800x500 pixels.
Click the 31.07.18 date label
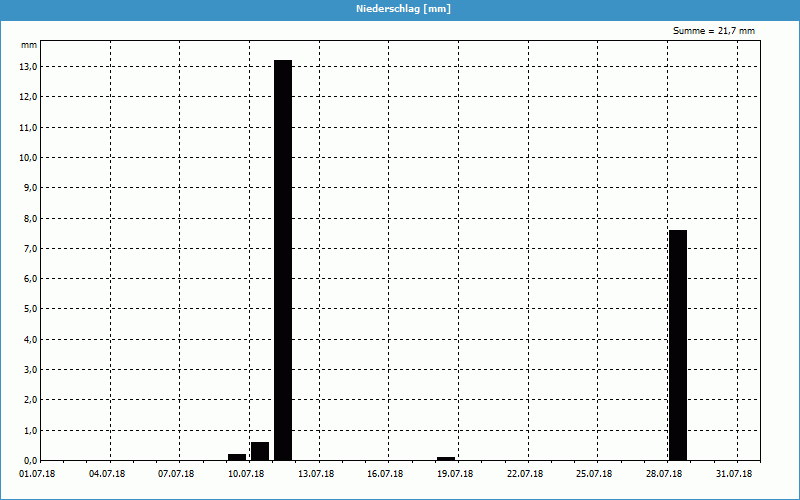tap(734, 474)
